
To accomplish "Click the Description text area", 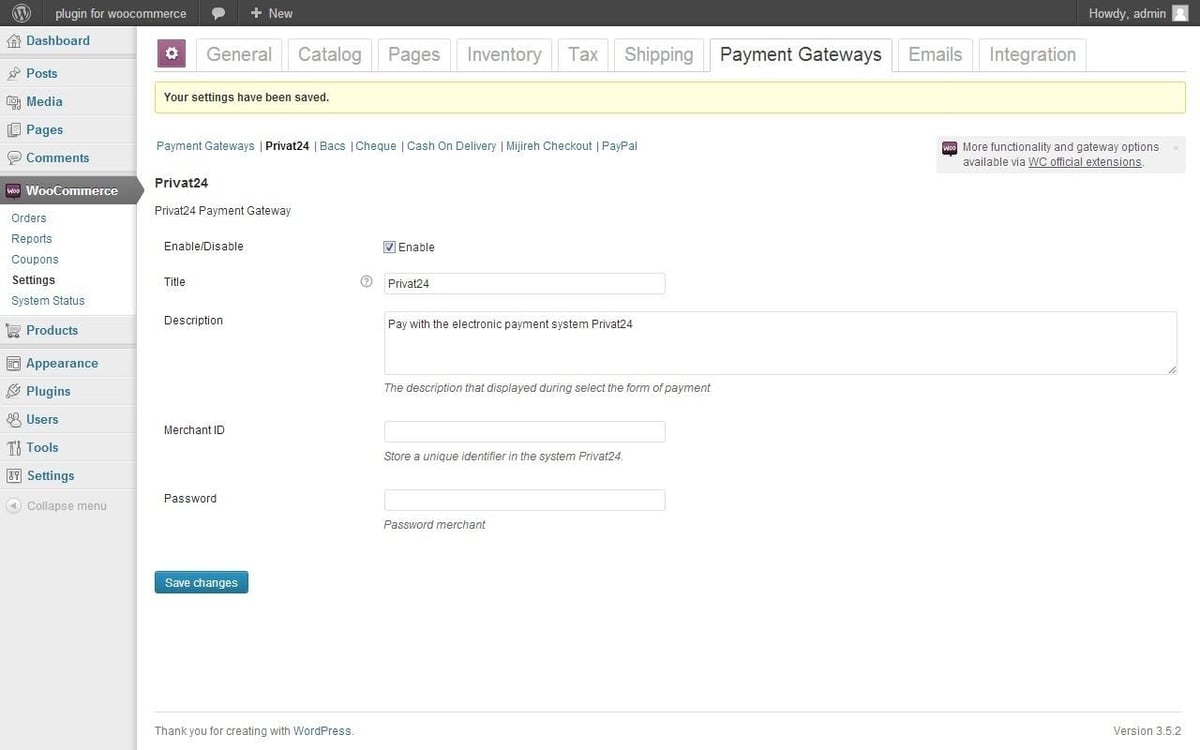I will click(x=780, y=343).
